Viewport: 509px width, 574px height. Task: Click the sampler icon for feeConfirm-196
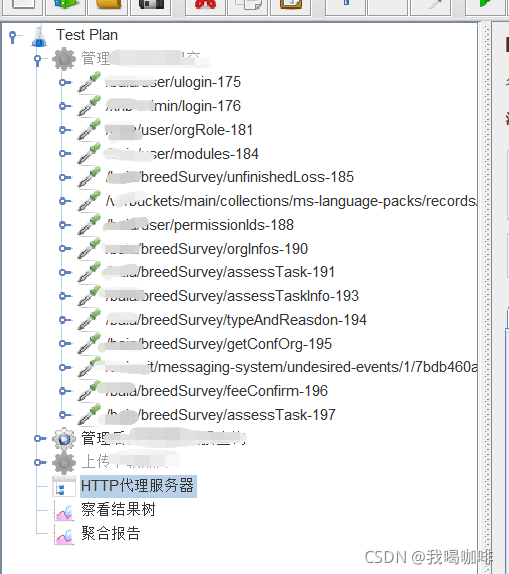coord(89,391)
